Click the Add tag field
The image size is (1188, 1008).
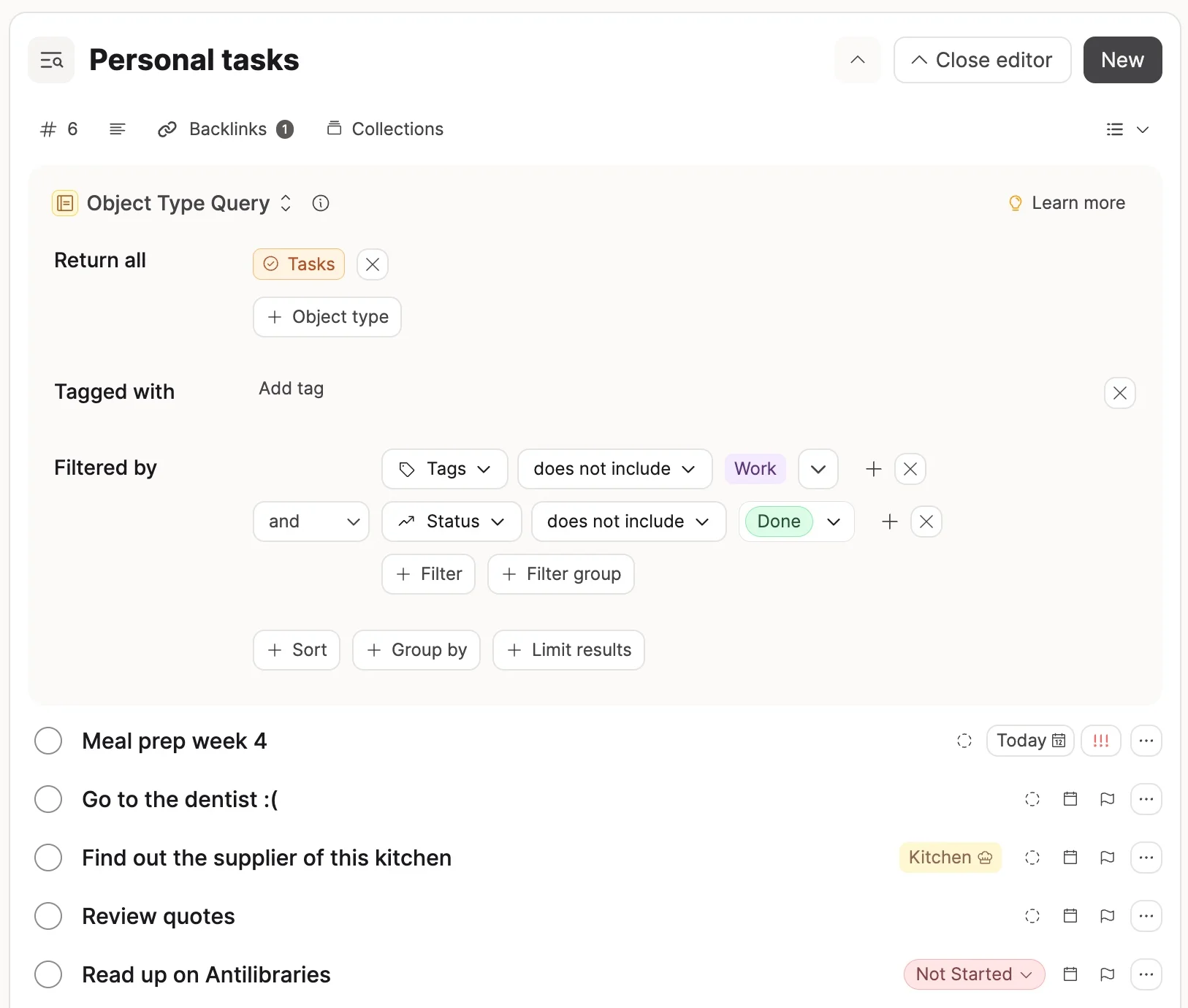290,389
